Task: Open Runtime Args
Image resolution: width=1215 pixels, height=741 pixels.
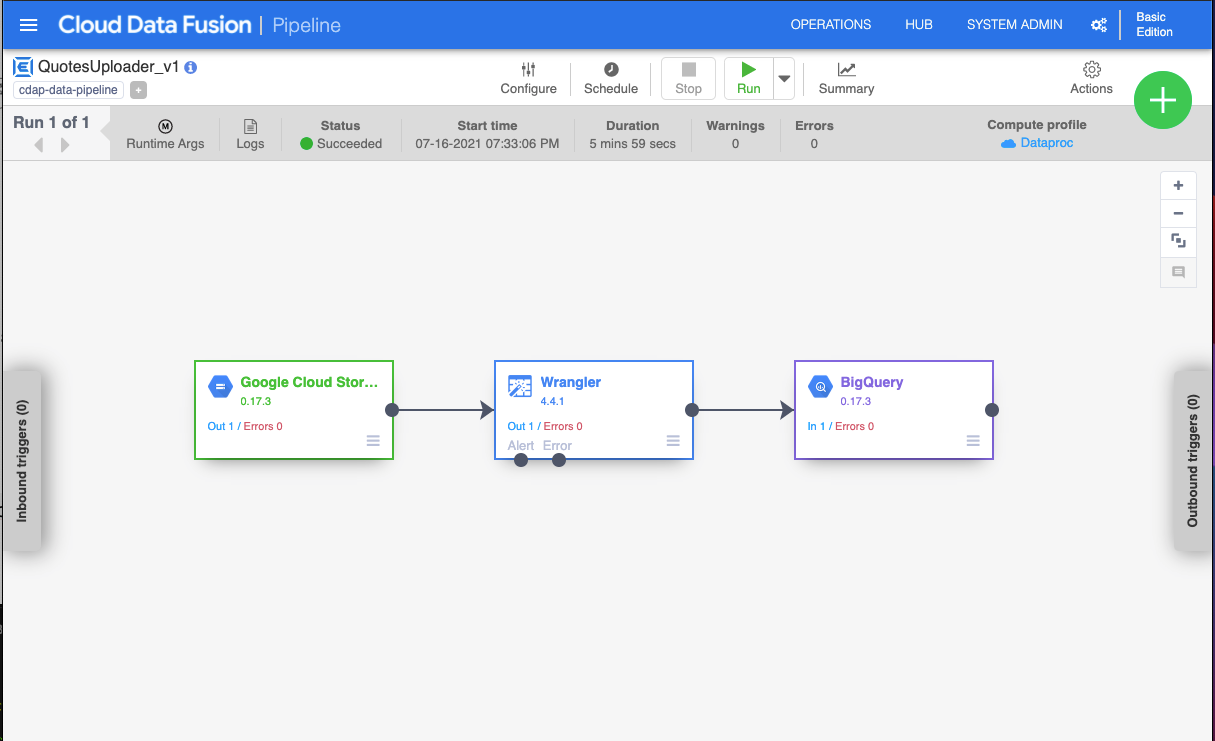Action: pos(165,135)
